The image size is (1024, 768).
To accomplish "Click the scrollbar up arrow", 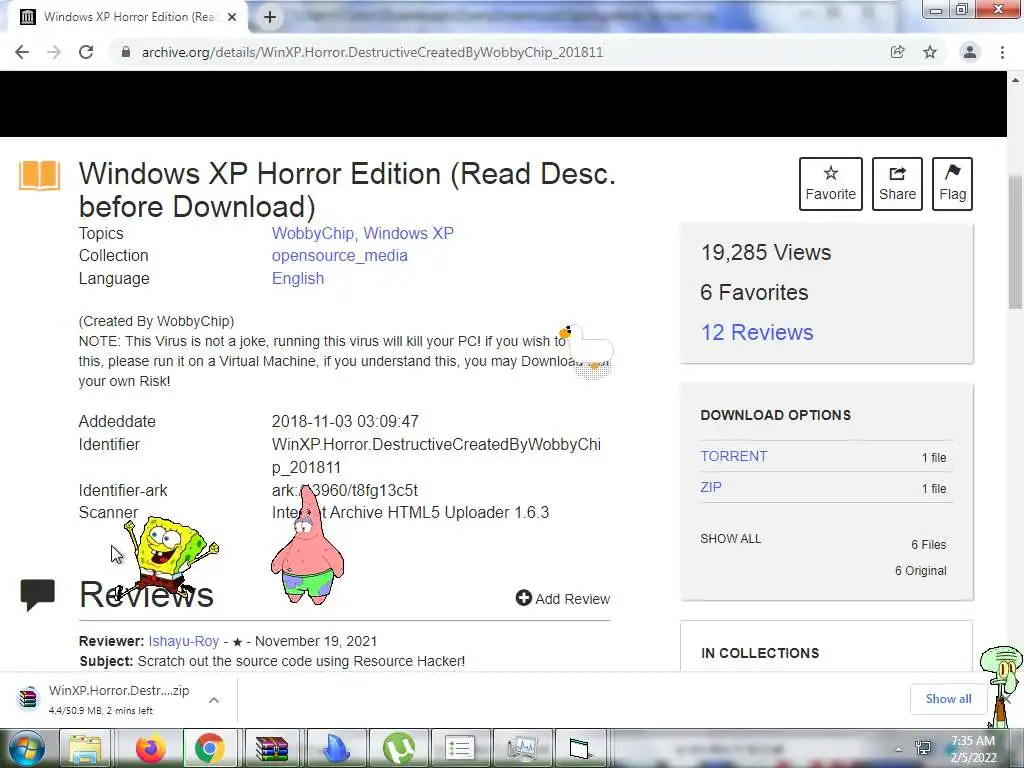I will pos(1015,80).
